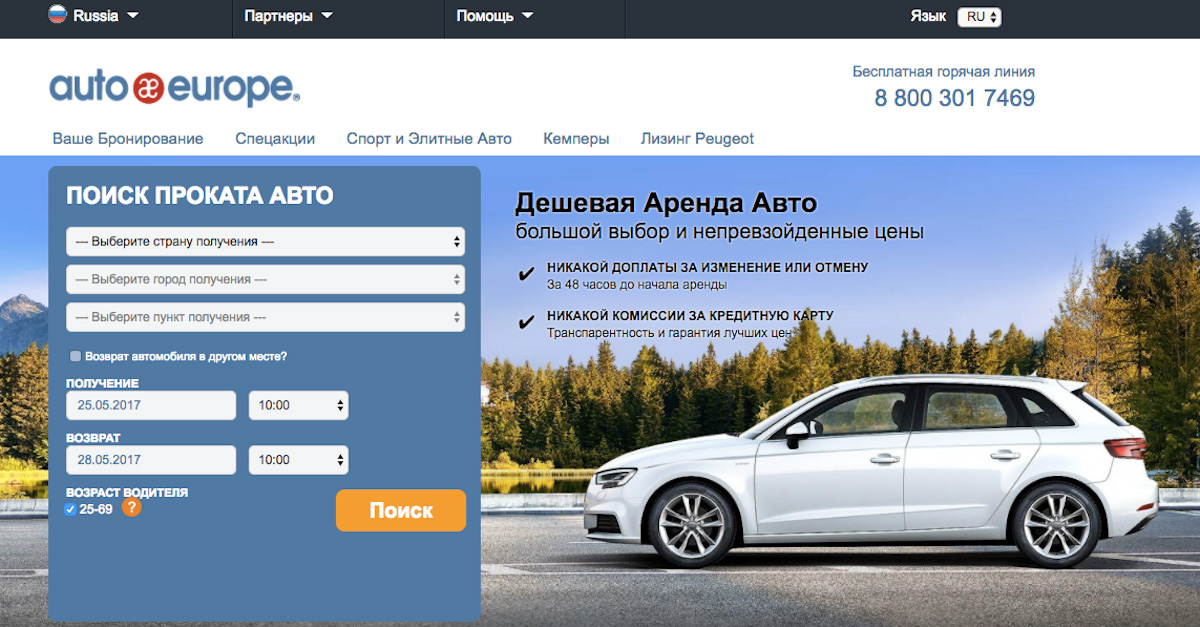
Task: Adjust the pickup time 10:00 stepper
Action: coord(298,405)
